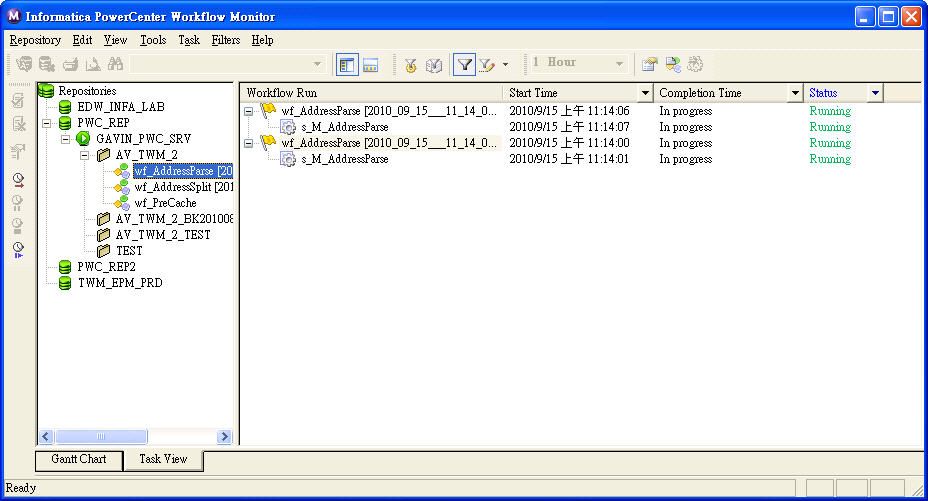Click the print preview toolbar icon
This screenshot has height=501, width=928.
[x=93, y=64]
